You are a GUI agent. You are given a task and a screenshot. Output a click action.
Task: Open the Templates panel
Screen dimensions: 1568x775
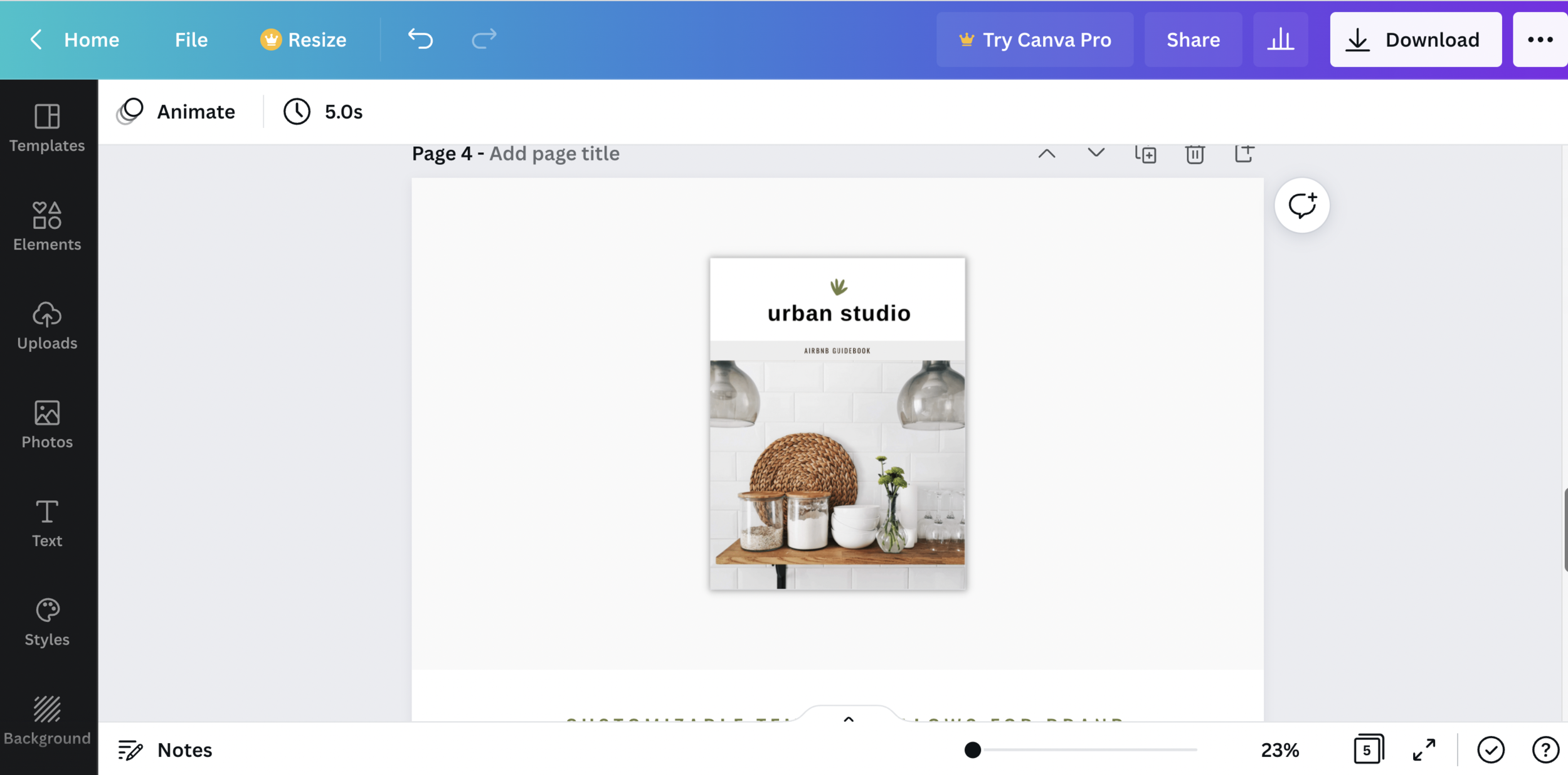(x=47, y=129)
